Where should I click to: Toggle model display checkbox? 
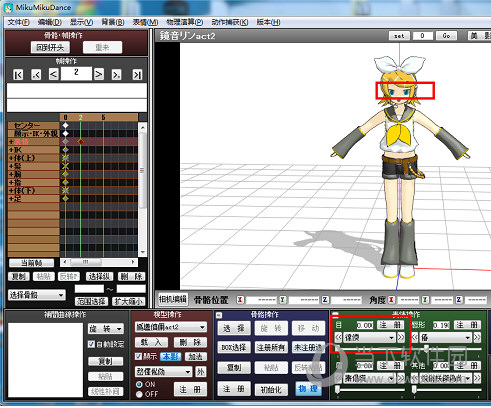click(x=138, y=357)
